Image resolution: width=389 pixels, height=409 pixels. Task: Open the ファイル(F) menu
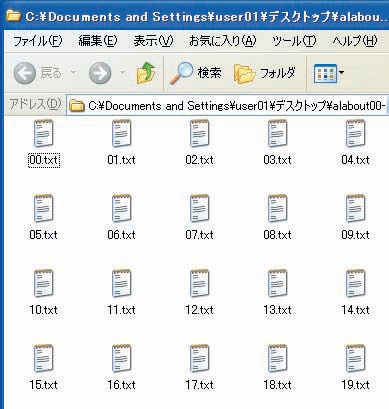pyautogui.click(x=37, y=41)
